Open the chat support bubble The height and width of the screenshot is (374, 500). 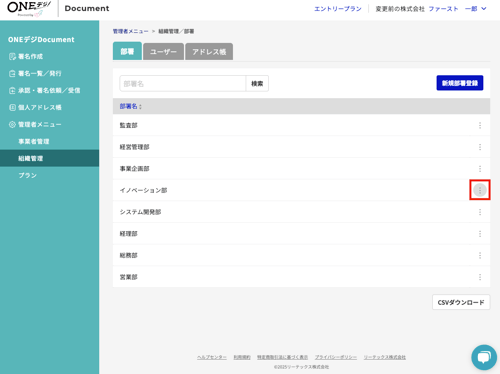[484, 357]
